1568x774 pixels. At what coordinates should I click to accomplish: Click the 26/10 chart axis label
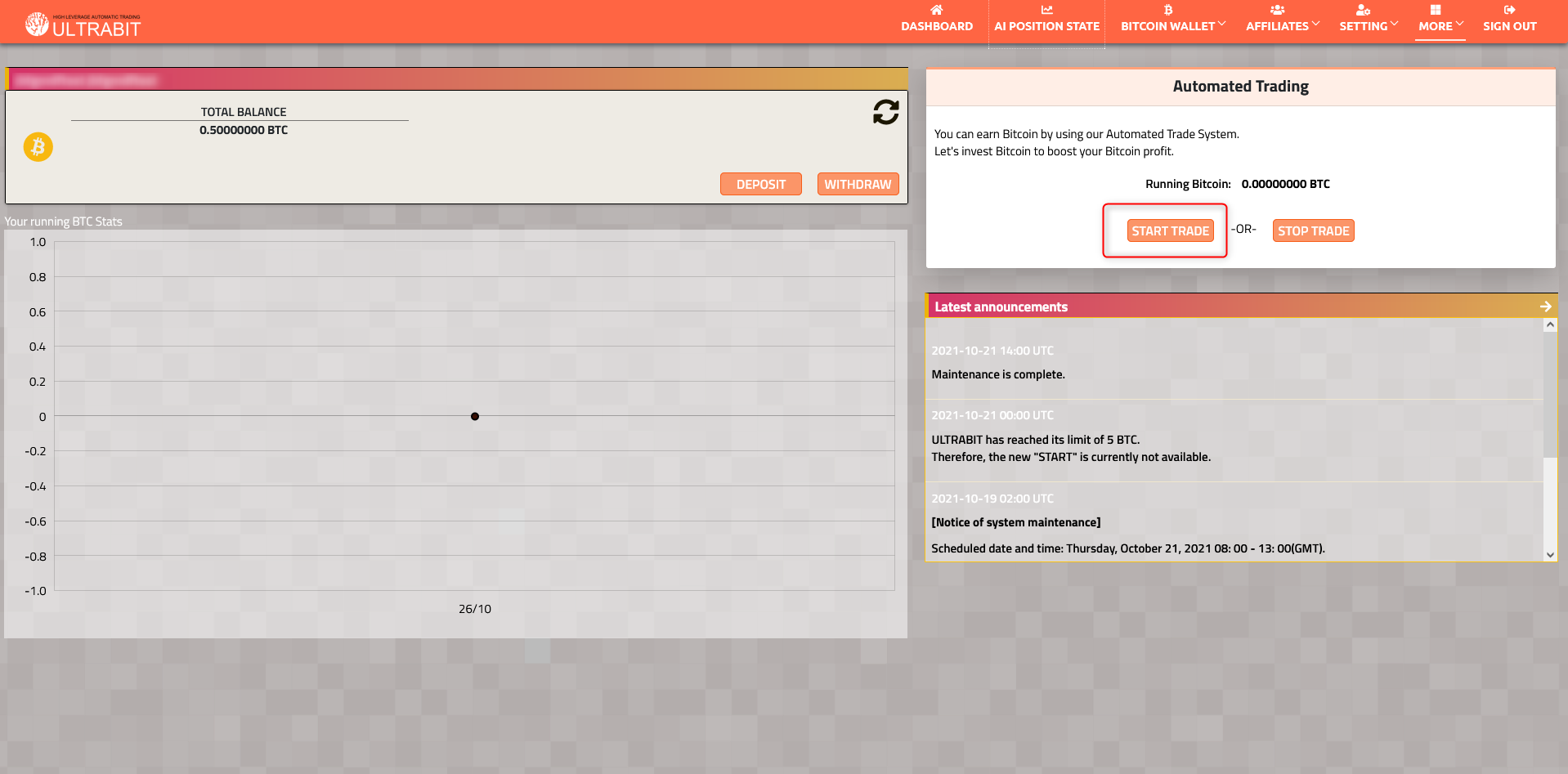click(x=475, y=609)
